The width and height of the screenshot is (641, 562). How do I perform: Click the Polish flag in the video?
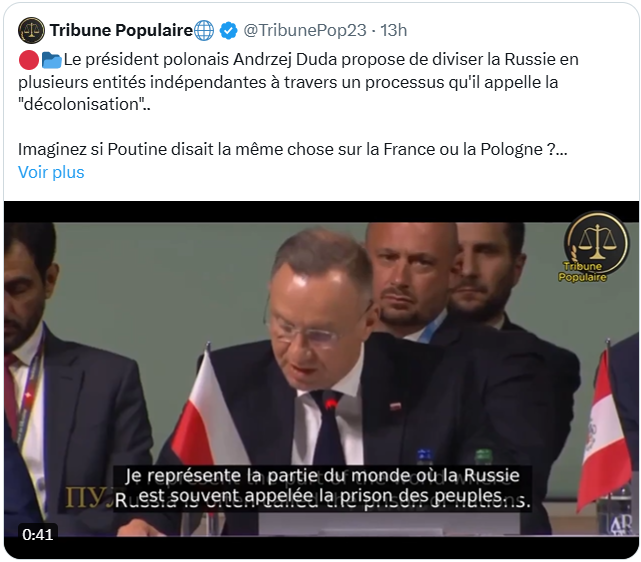click(211, 411)
